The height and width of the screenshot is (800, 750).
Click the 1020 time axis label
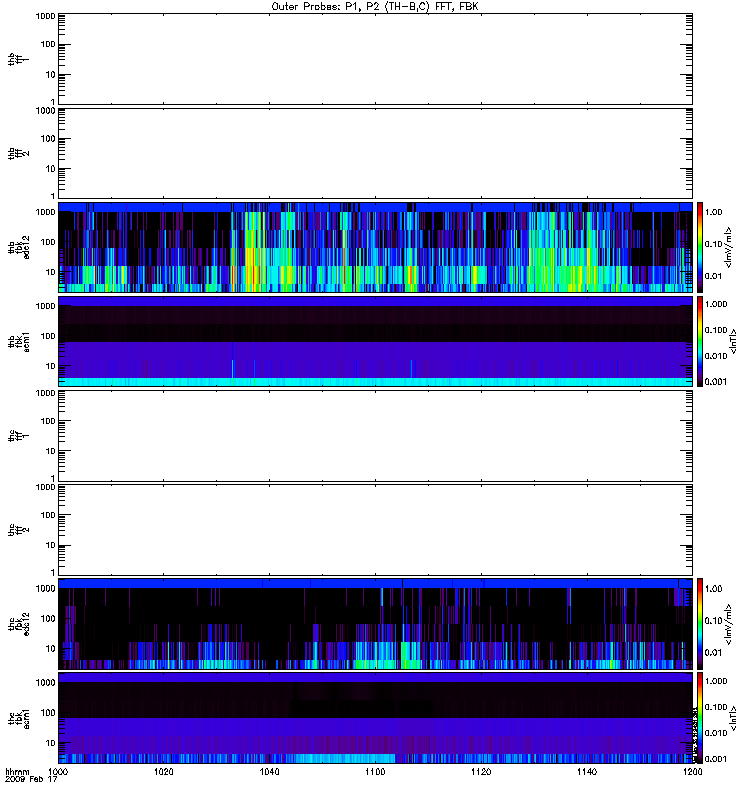click(x=164, y=773)
